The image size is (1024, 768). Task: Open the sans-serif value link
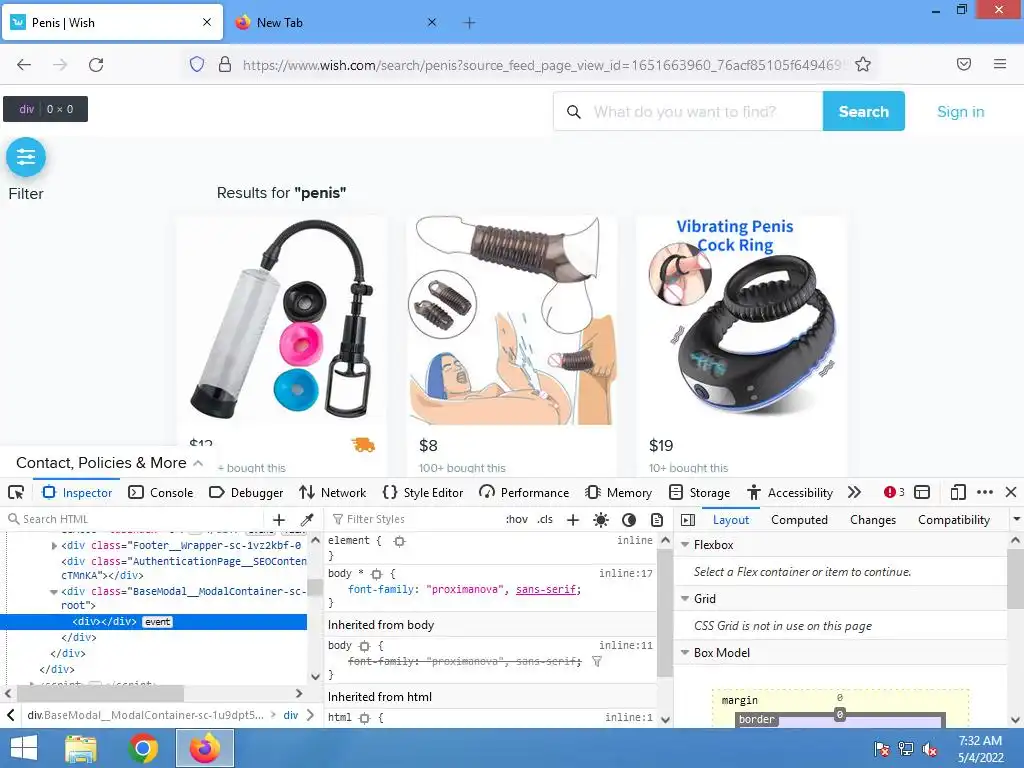[x=546, y=589]
